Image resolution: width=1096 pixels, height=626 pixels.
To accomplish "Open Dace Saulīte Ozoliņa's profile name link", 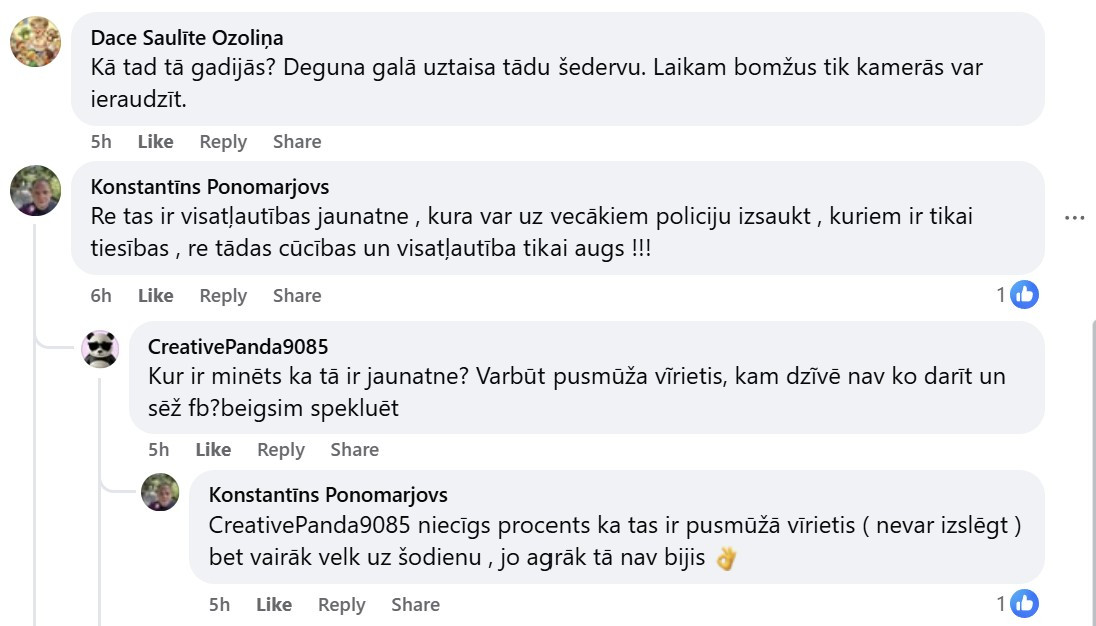I will [187, 38].
